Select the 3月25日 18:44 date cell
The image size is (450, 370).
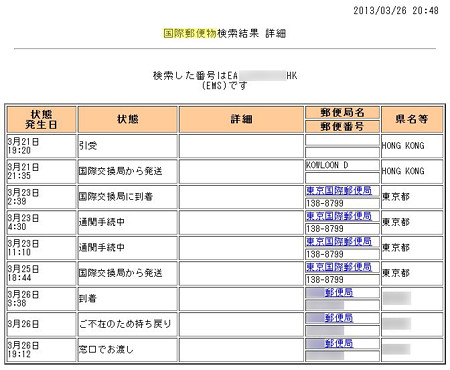41,273
